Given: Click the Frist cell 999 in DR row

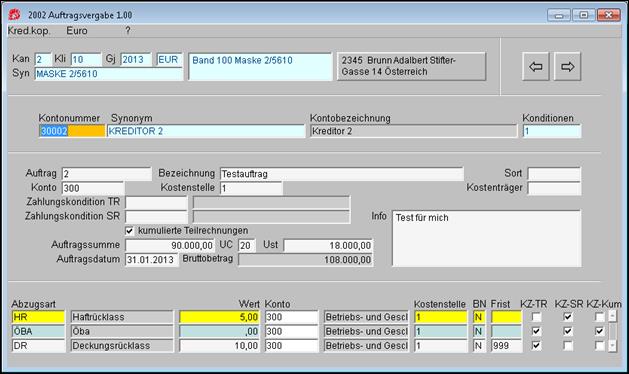Looking at the screenshot, I should (x=506, y=346).
